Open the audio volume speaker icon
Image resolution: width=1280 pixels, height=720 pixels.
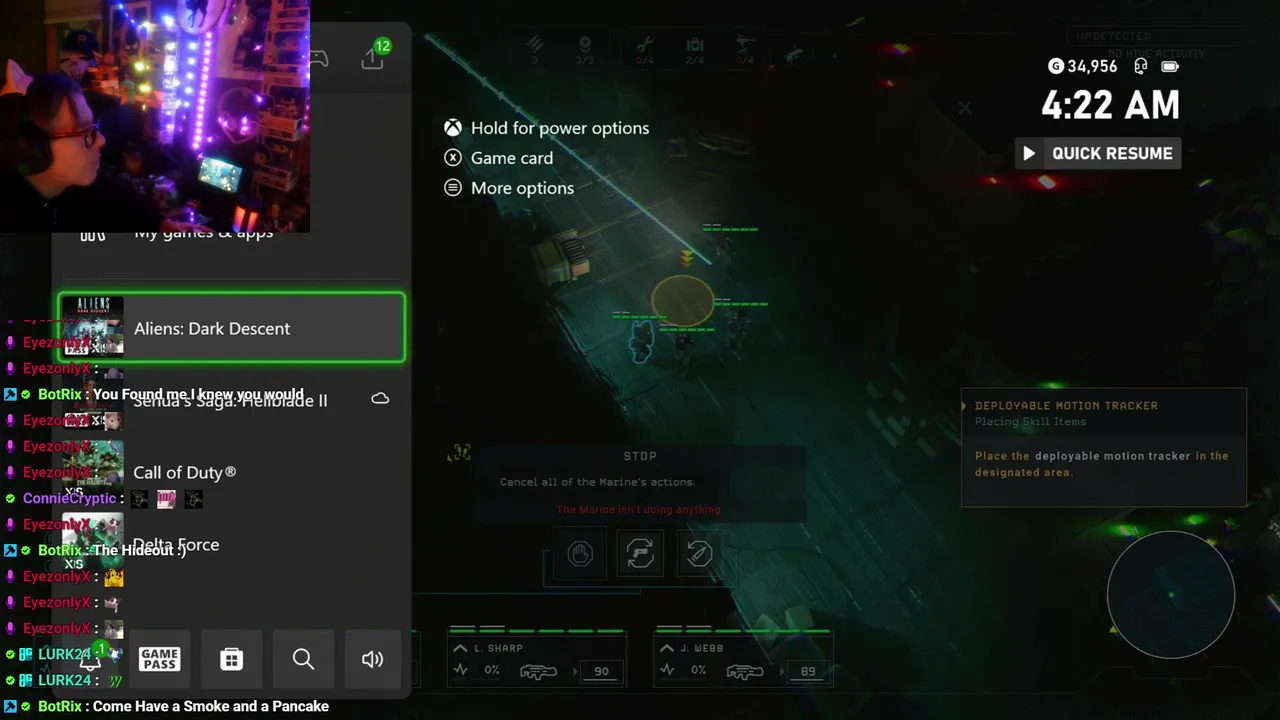pos(373,659)
